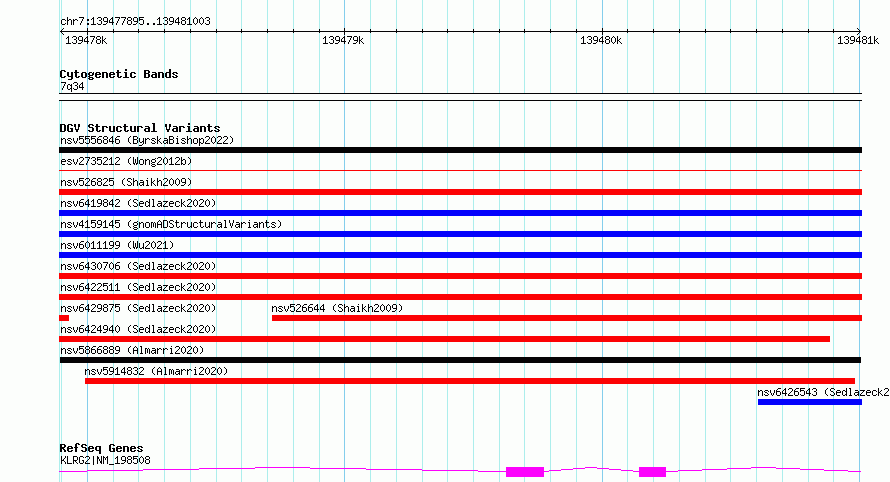Image resolution: width=890 pixels, height=482 pixels.
Task: Select the smaller magenta KLRG2 exon block
Action: point(652,472)
